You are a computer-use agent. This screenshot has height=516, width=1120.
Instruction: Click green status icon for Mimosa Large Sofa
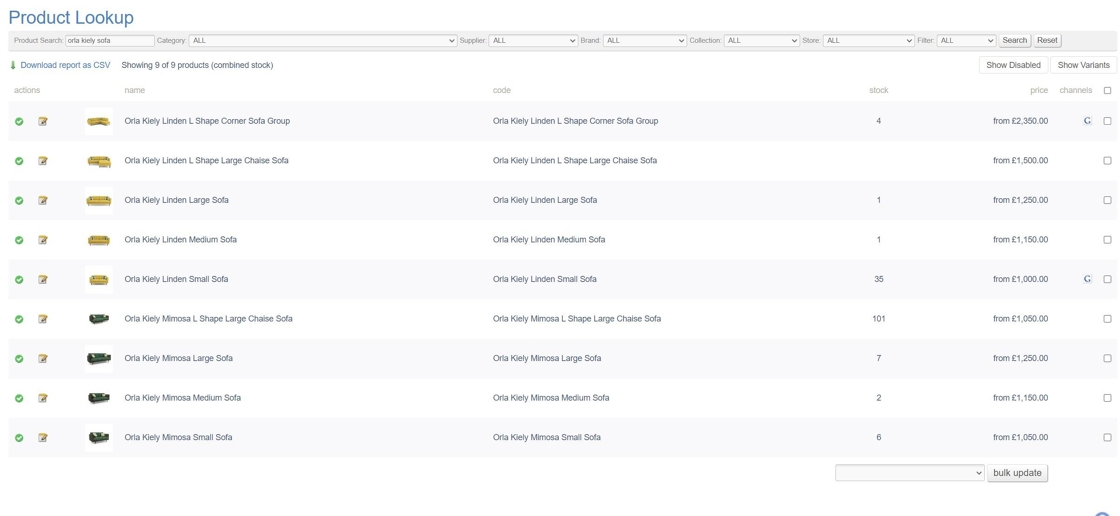point(19,359)
